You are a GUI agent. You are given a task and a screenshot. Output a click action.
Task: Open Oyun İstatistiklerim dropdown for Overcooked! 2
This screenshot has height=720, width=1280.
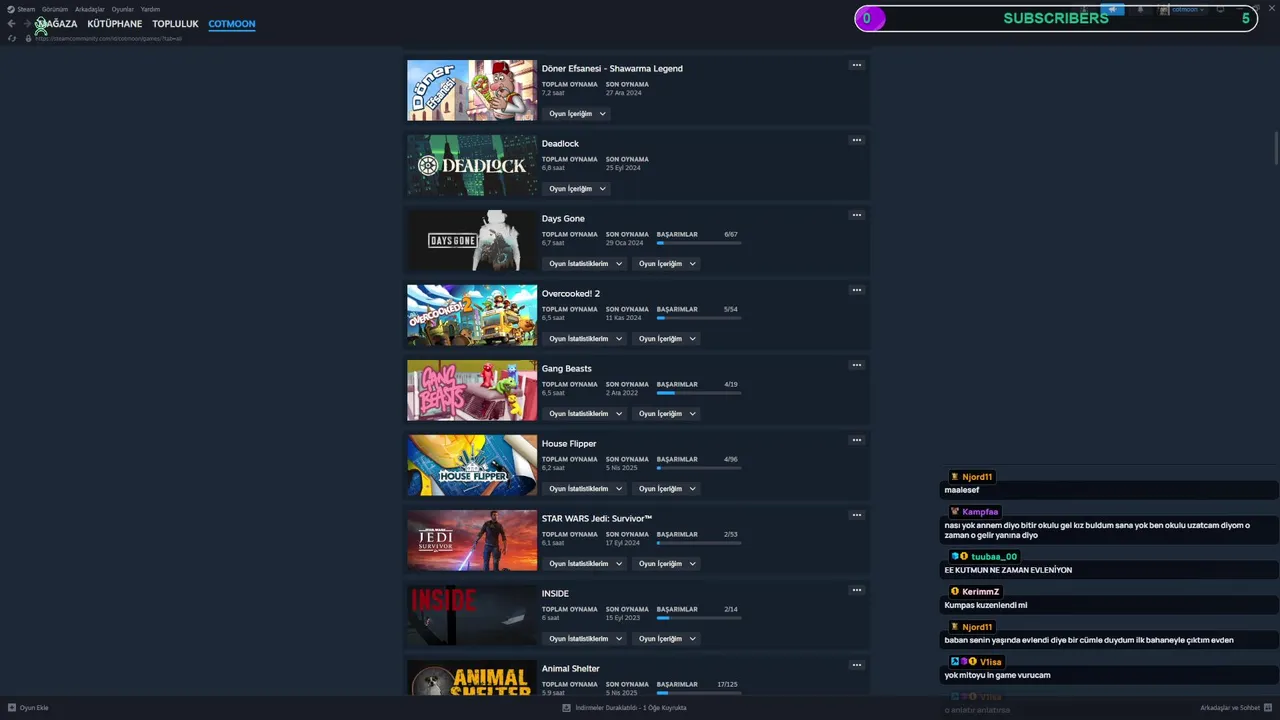coord(585,339)
